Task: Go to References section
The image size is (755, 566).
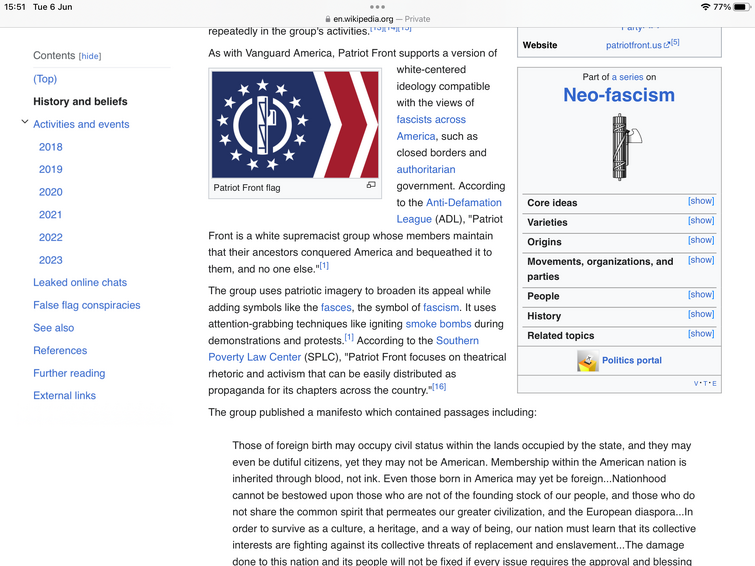Action: (x=60, y=351)
